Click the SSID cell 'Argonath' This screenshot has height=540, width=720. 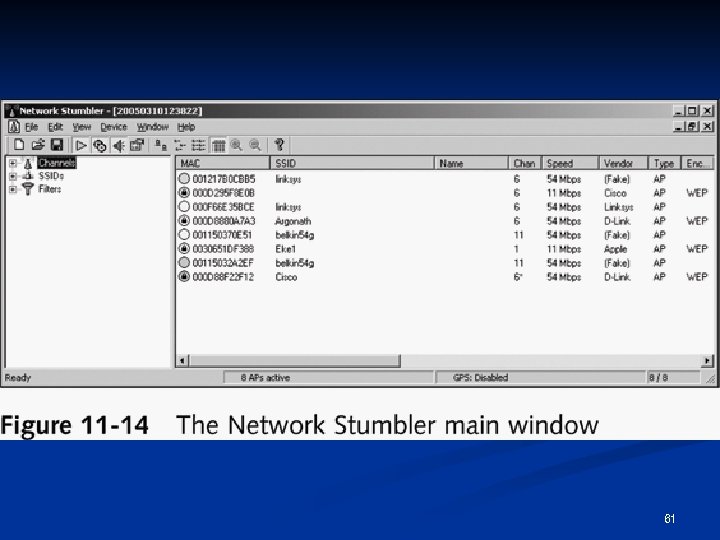tap(293, 221)
